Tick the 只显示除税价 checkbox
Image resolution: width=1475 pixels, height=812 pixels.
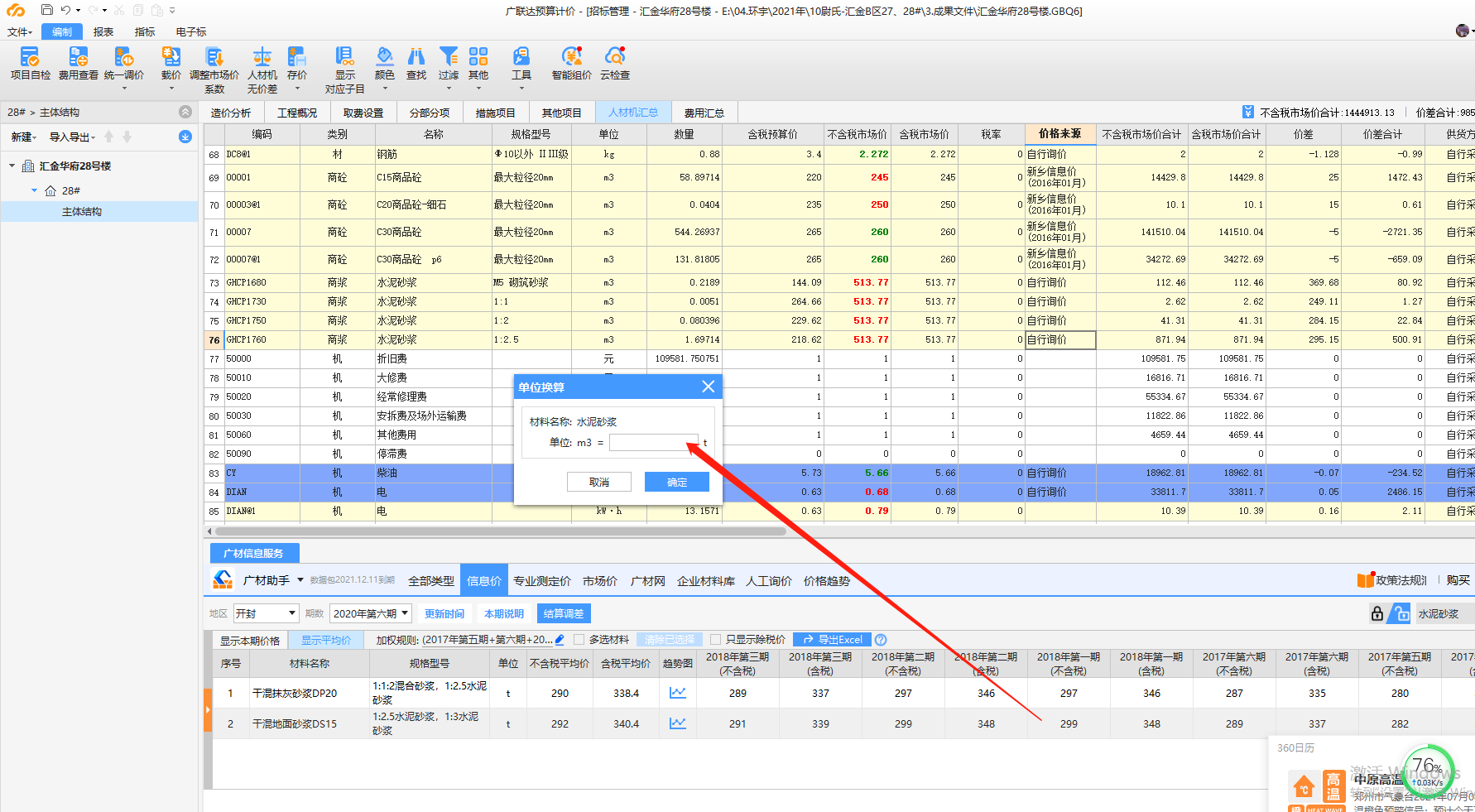tap(716, 640)
